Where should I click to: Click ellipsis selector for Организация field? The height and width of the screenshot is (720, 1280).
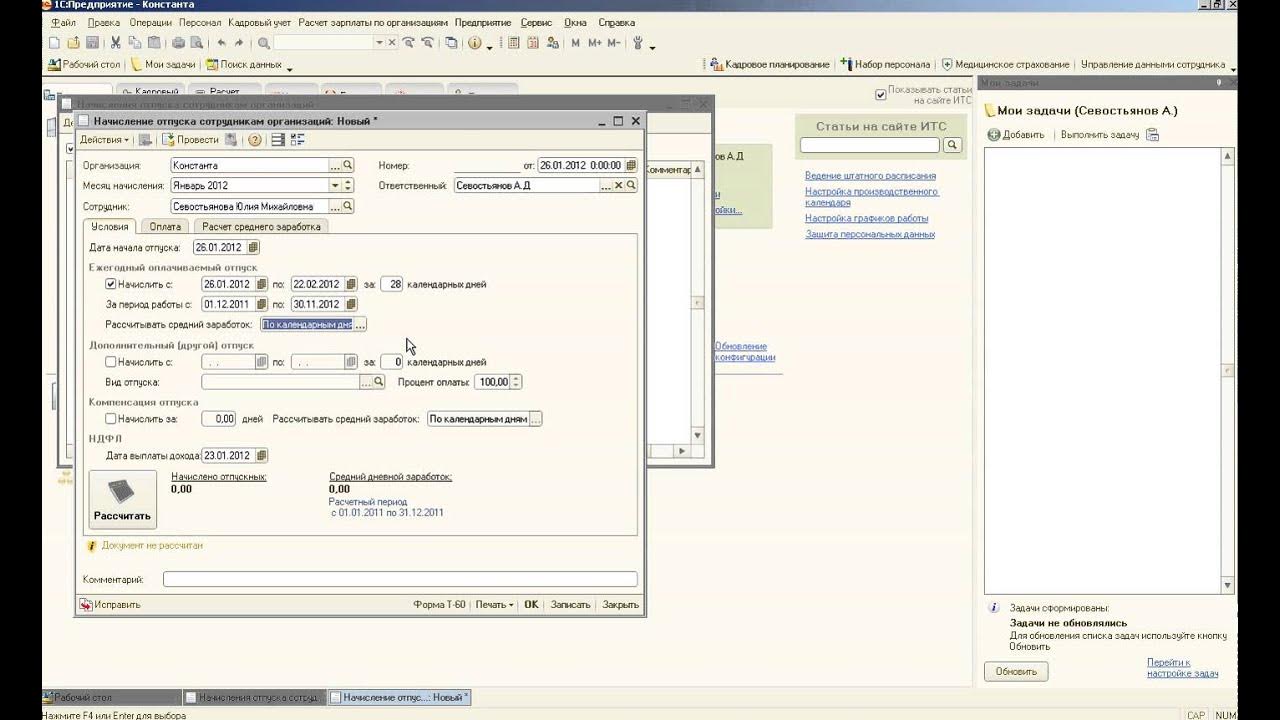click(335, 165)
